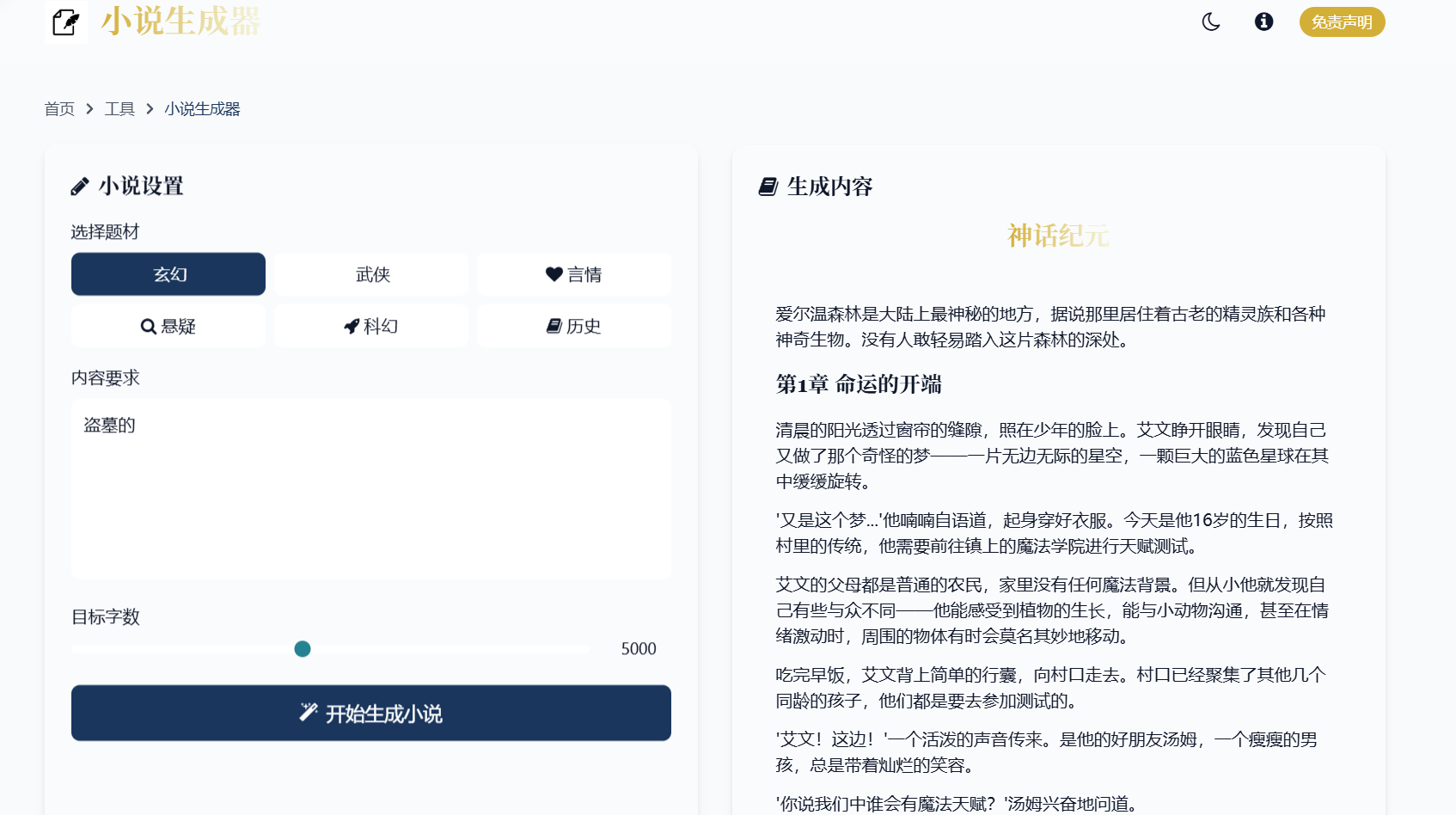
Task: Click the 神话纪元 novel title
Action: pos(1058,236)
